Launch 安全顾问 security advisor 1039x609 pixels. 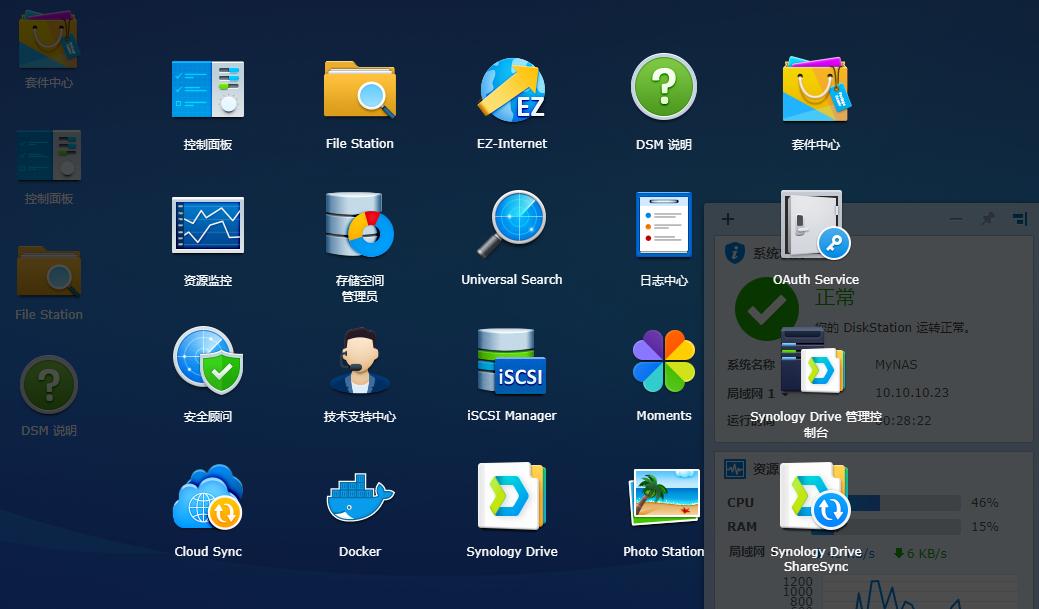[x=208, y=360]
